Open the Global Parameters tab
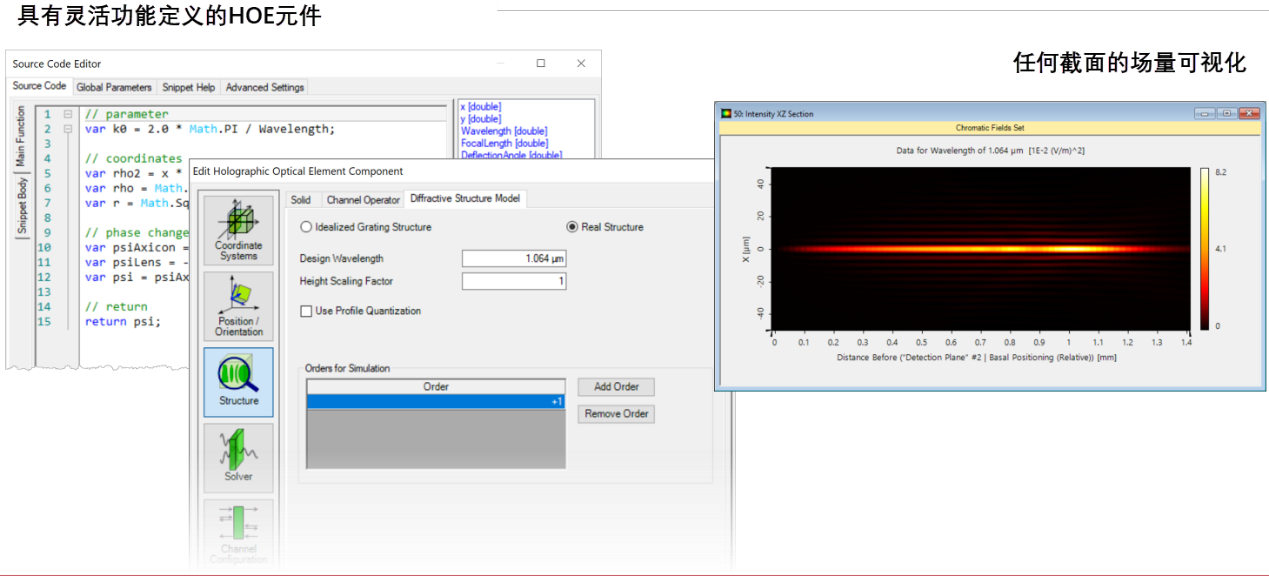The height and width of the screenshot is (576, 1269). pyautogui.click(x=114, y=87)
